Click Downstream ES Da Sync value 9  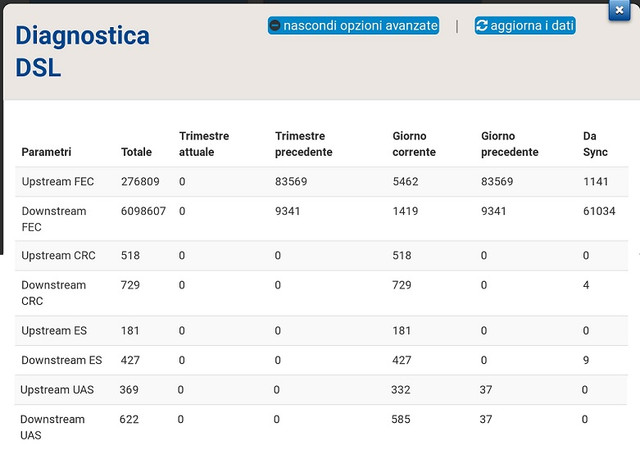(x=586, y=360)
